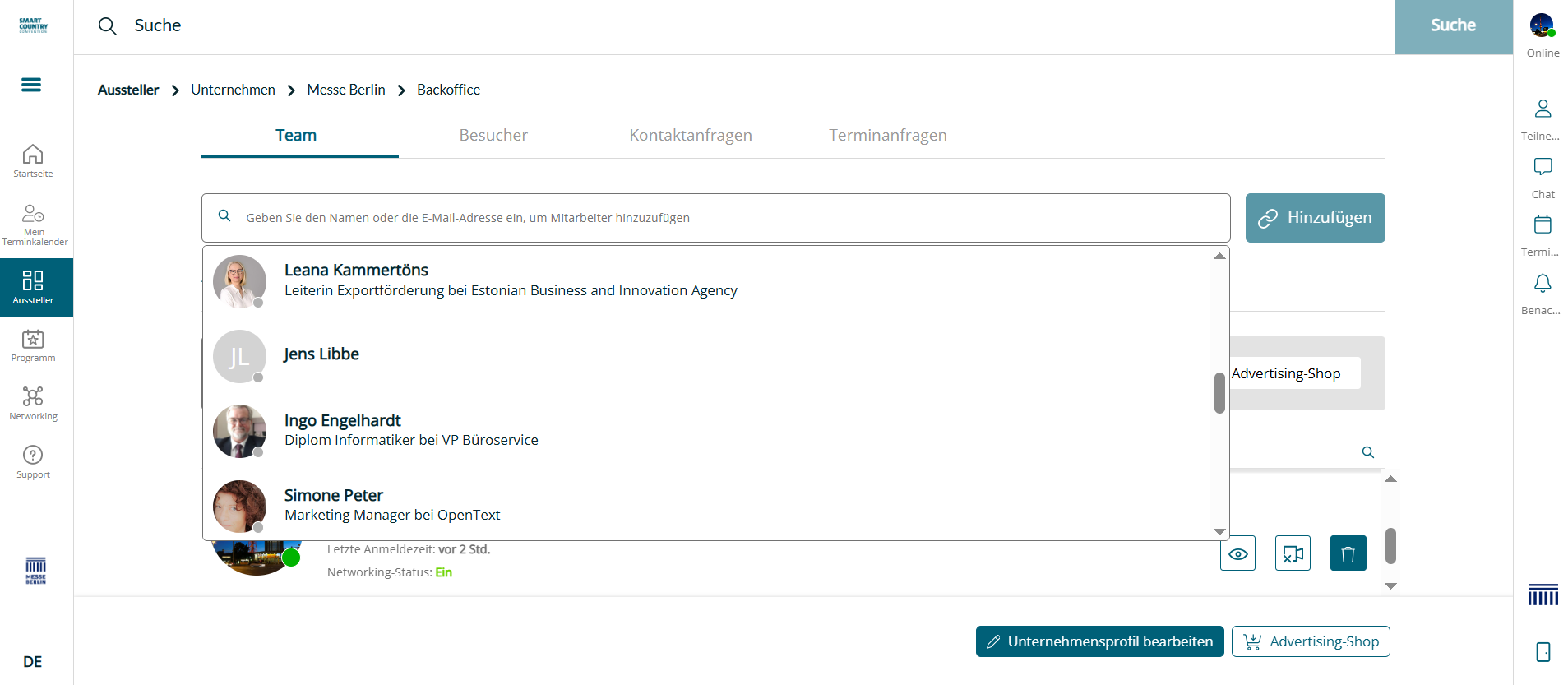Open Advertising-Shop button in the bottom bar
Viewport: 1568px width, 685px height.
coord(1311,641)
